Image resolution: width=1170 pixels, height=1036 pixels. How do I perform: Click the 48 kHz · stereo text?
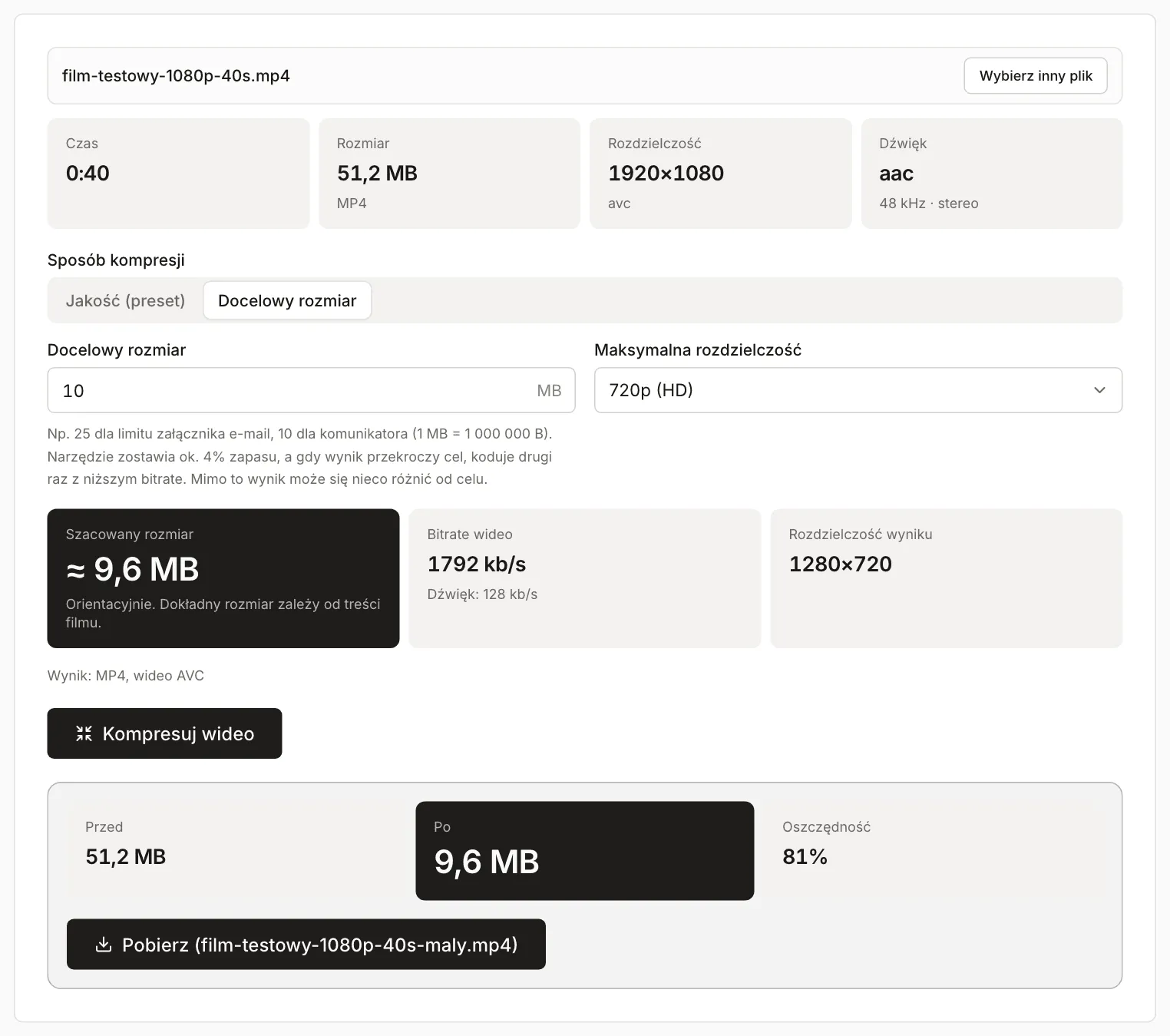(x=929, y=204)
